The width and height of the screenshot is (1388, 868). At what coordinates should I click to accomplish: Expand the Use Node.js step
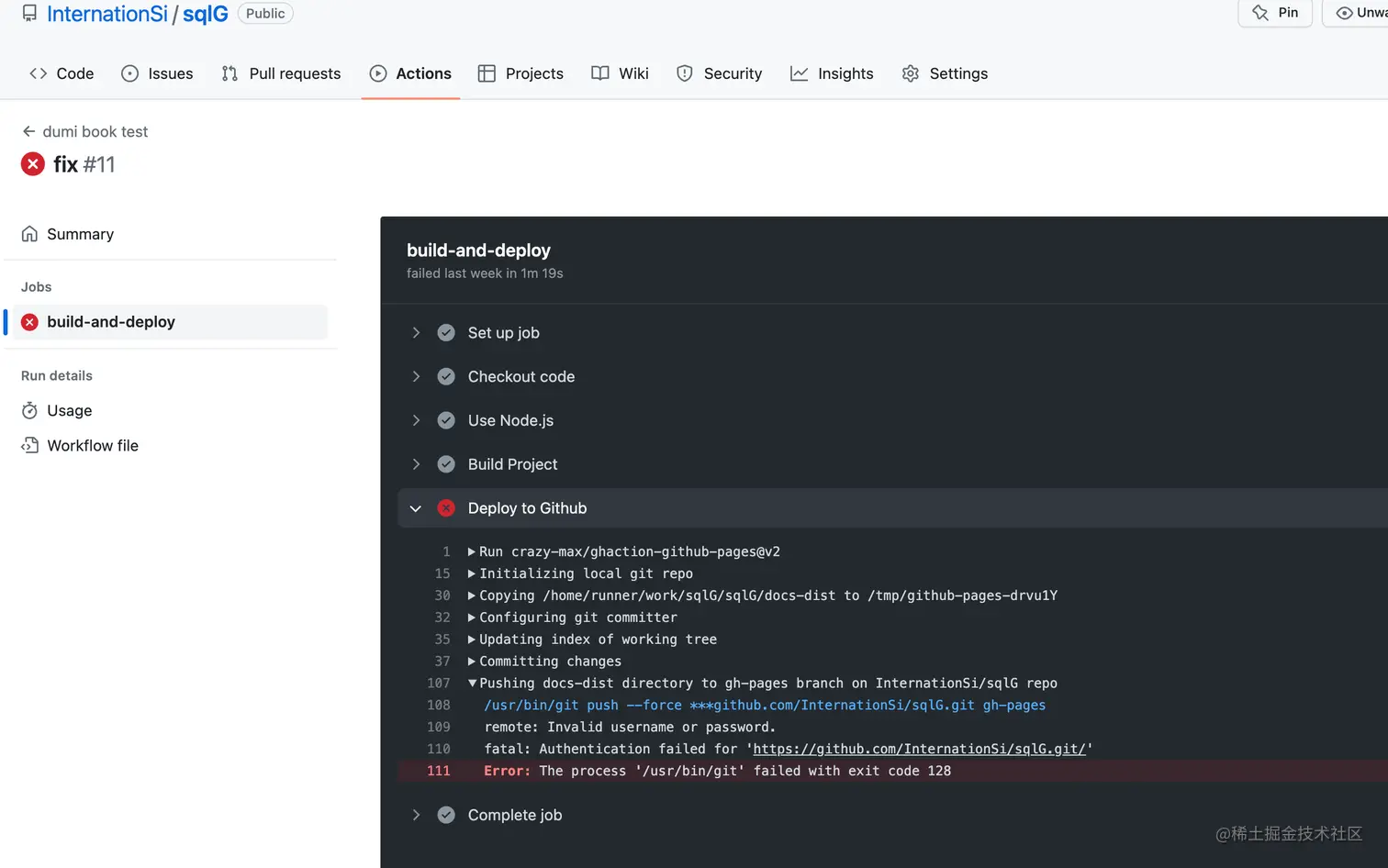tap(416, 420)
